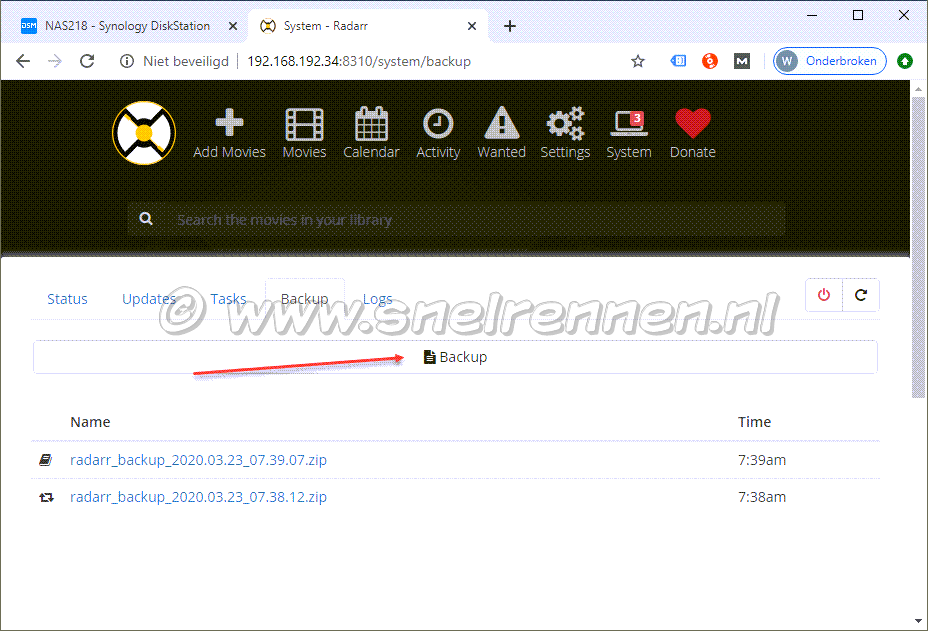
Task: Open the dark M extension icon
Action: (742, 60)
